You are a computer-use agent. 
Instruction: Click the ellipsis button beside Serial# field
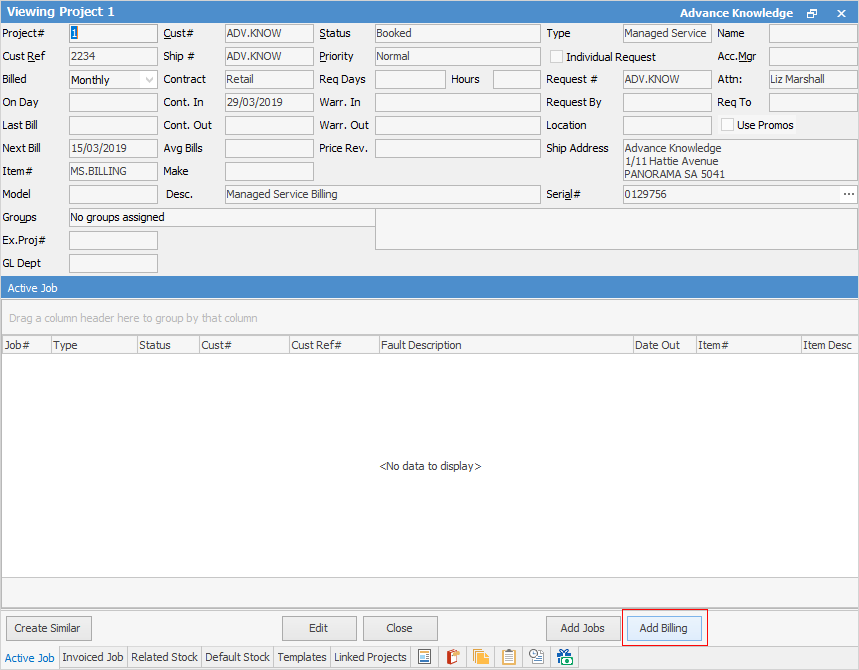click(x=849, y=194)
